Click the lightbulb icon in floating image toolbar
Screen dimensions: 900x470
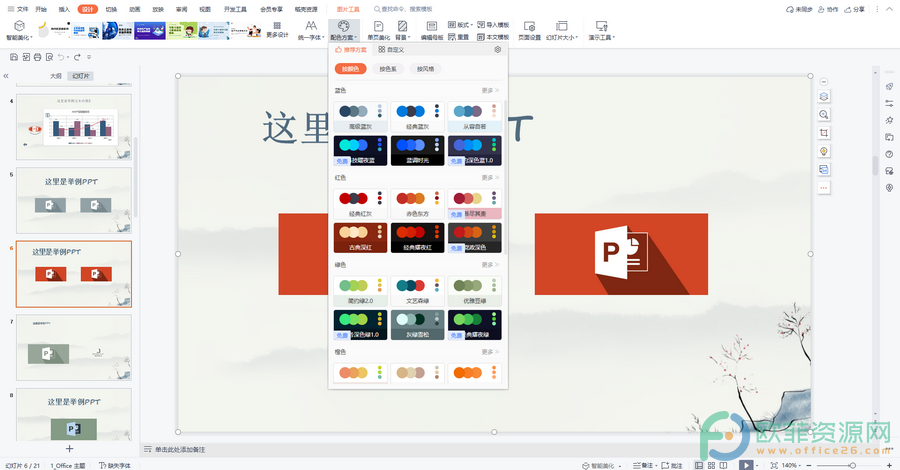tap(824, 152)
